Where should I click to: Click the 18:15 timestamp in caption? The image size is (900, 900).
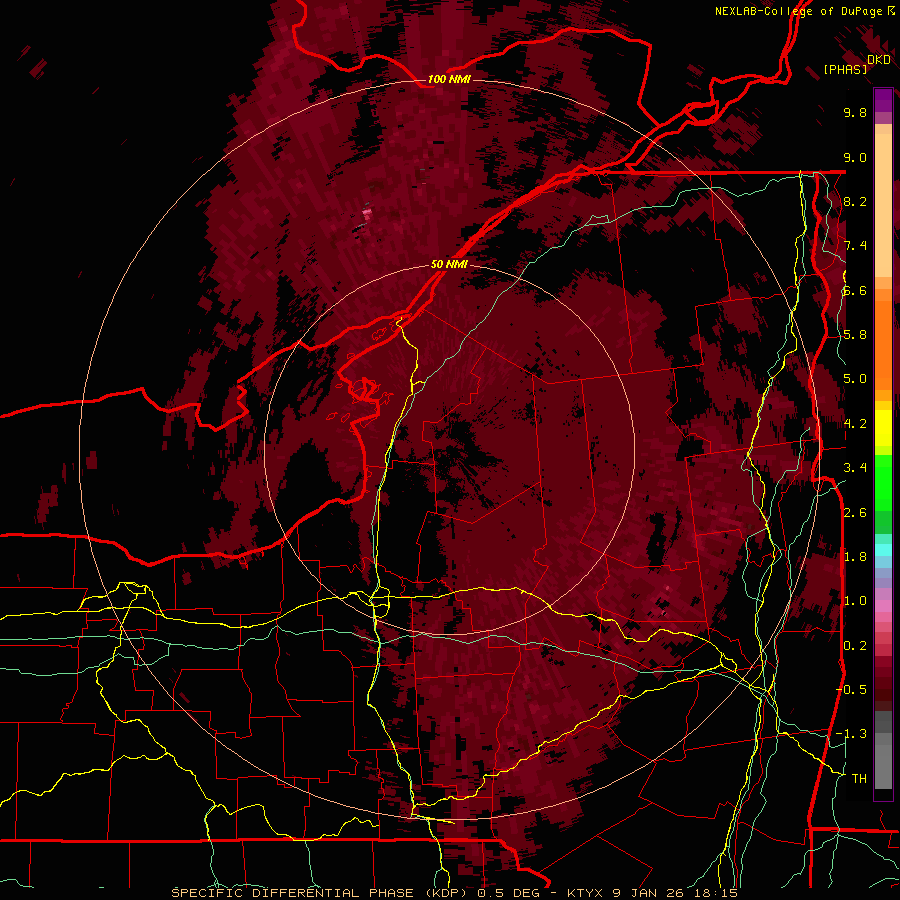717,893
